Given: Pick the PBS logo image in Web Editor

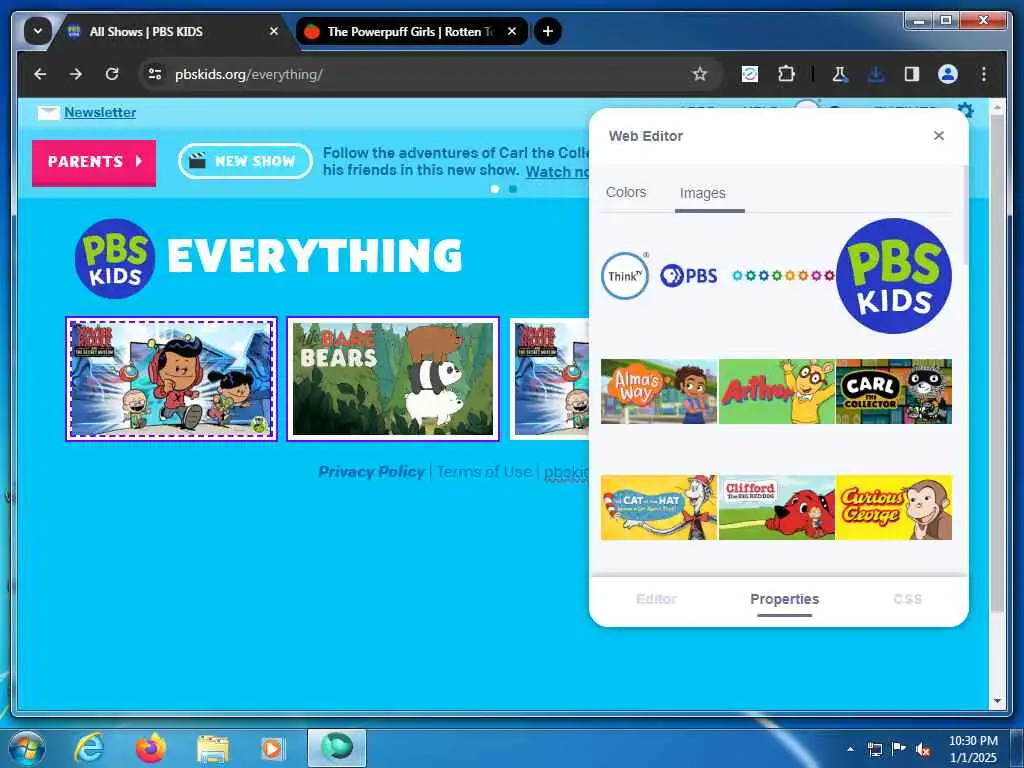Looking at the screenshot, I should point(688,276).
